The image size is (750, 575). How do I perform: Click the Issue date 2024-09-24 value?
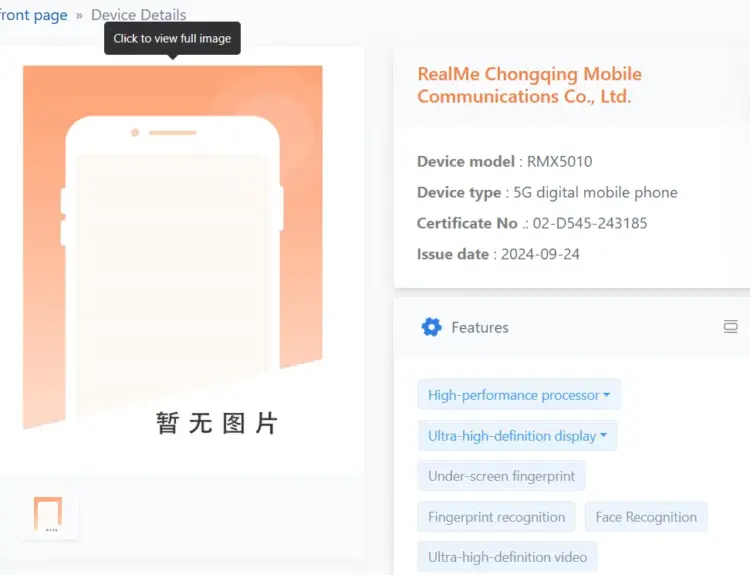point(540,254)
